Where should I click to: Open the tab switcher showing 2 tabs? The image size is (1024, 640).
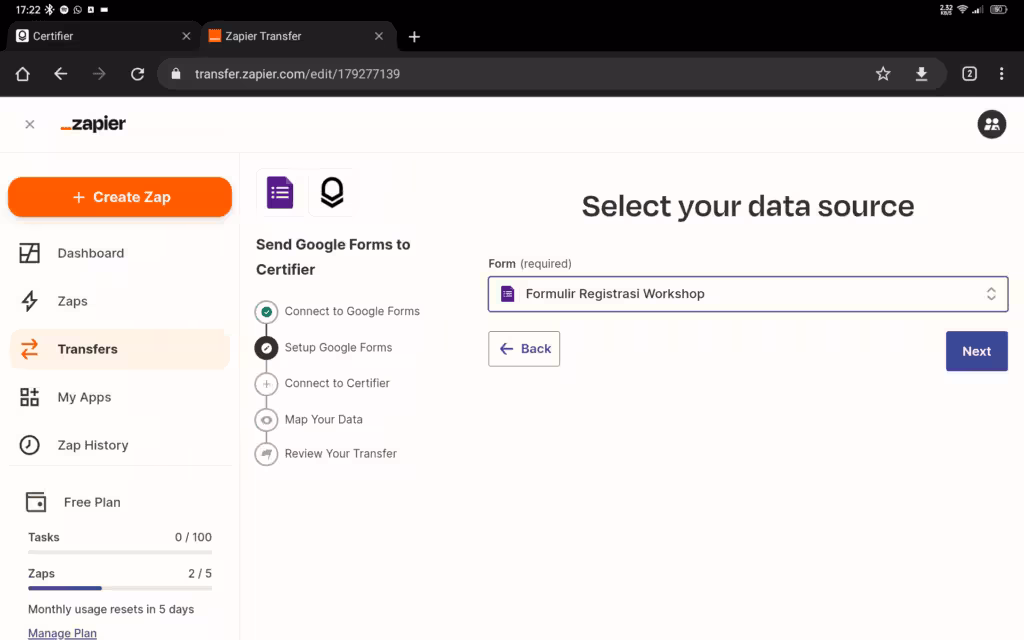pos(969,74)
